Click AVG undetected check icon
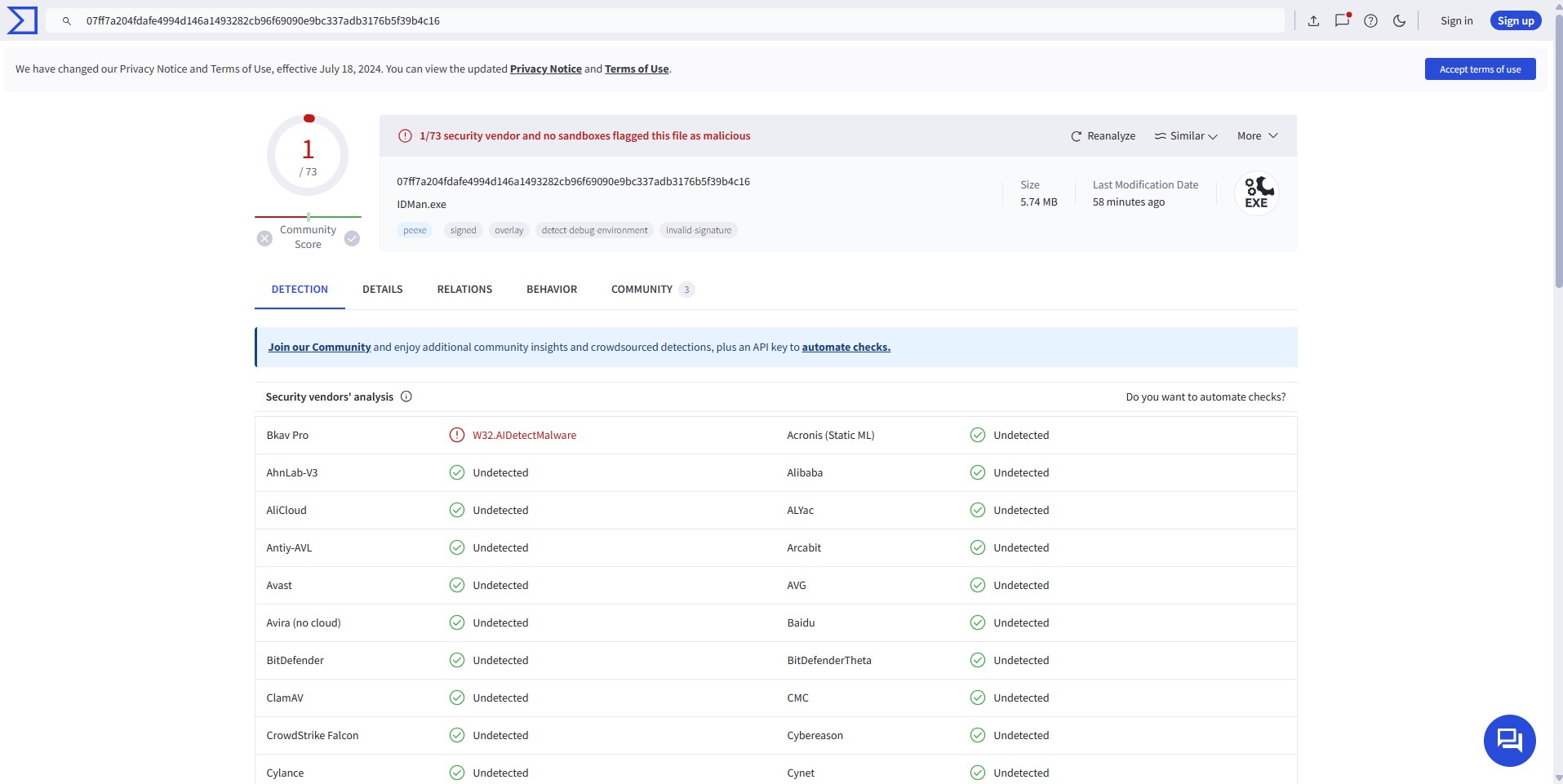This screenshot has height=784, width=1563. (x=978, y=585)
